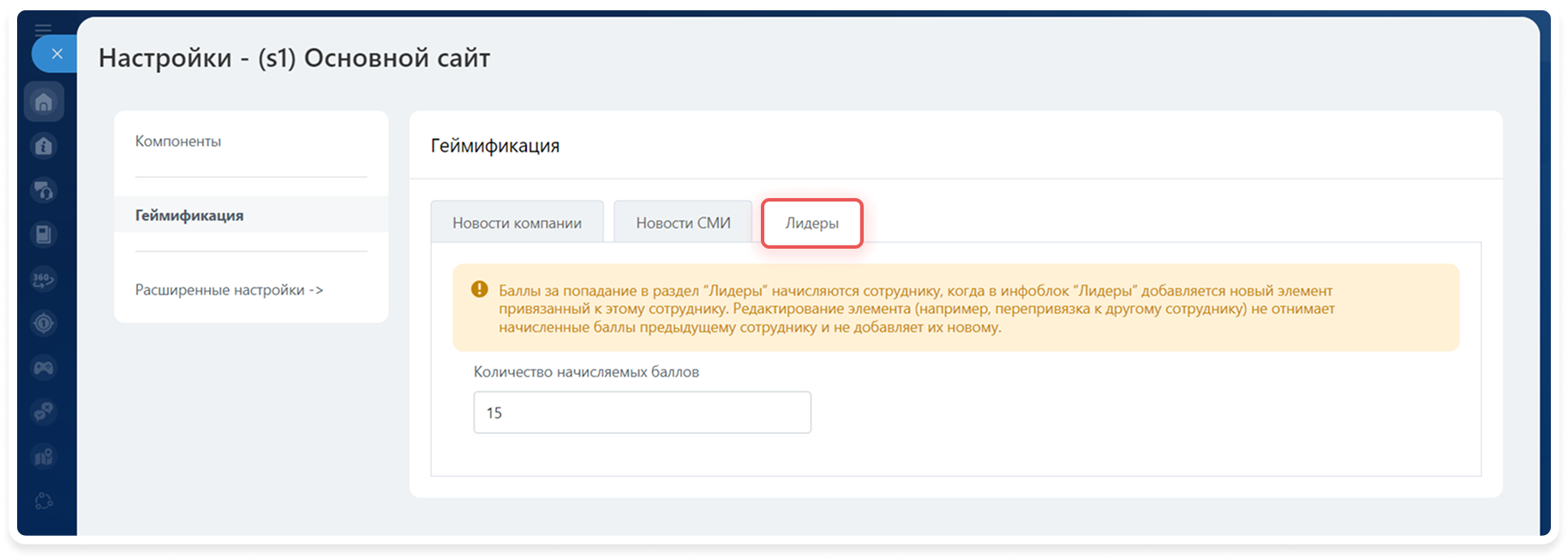Viewport: 1568px width, 560px height.
Task: Open the 360 view icon in the sidebar
Action: click(44, 279)
